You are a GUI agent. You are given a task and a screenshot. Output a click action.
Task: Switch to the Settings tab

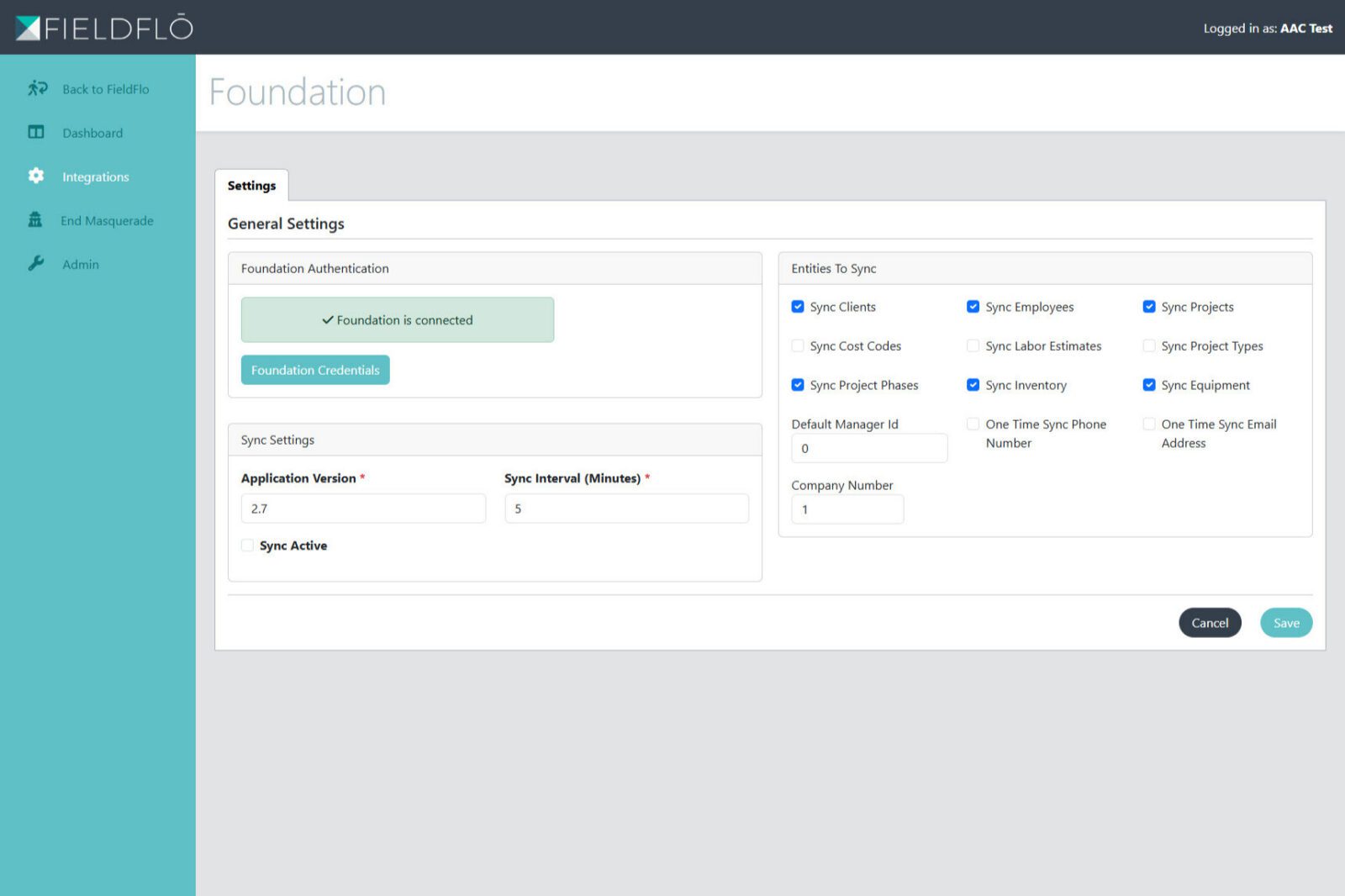[x=251, y=185]
